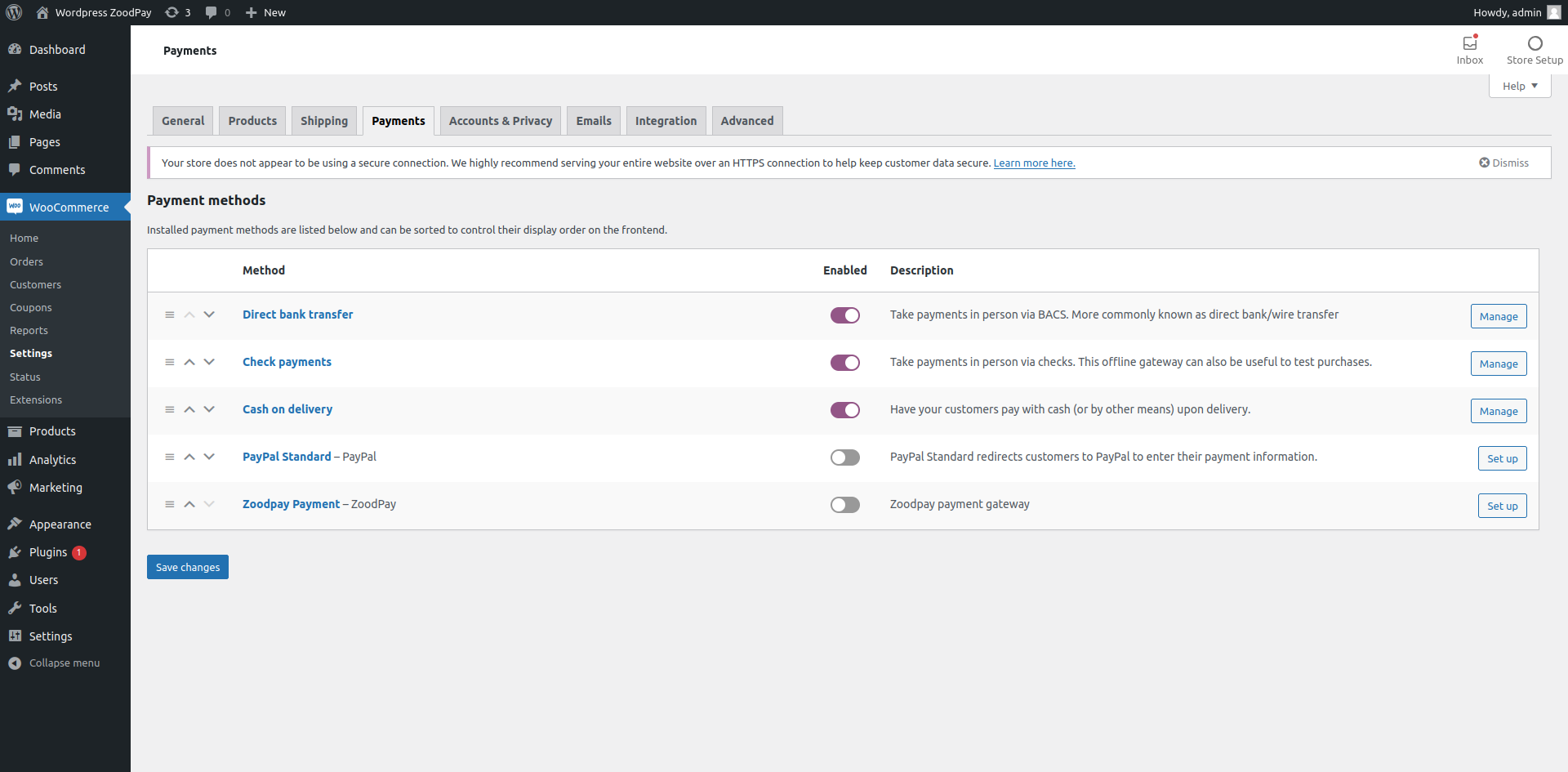This screenshot has height=772, width=1568.
Task: Click the Comments icon in the sidebar
Action: coord(15,169)
